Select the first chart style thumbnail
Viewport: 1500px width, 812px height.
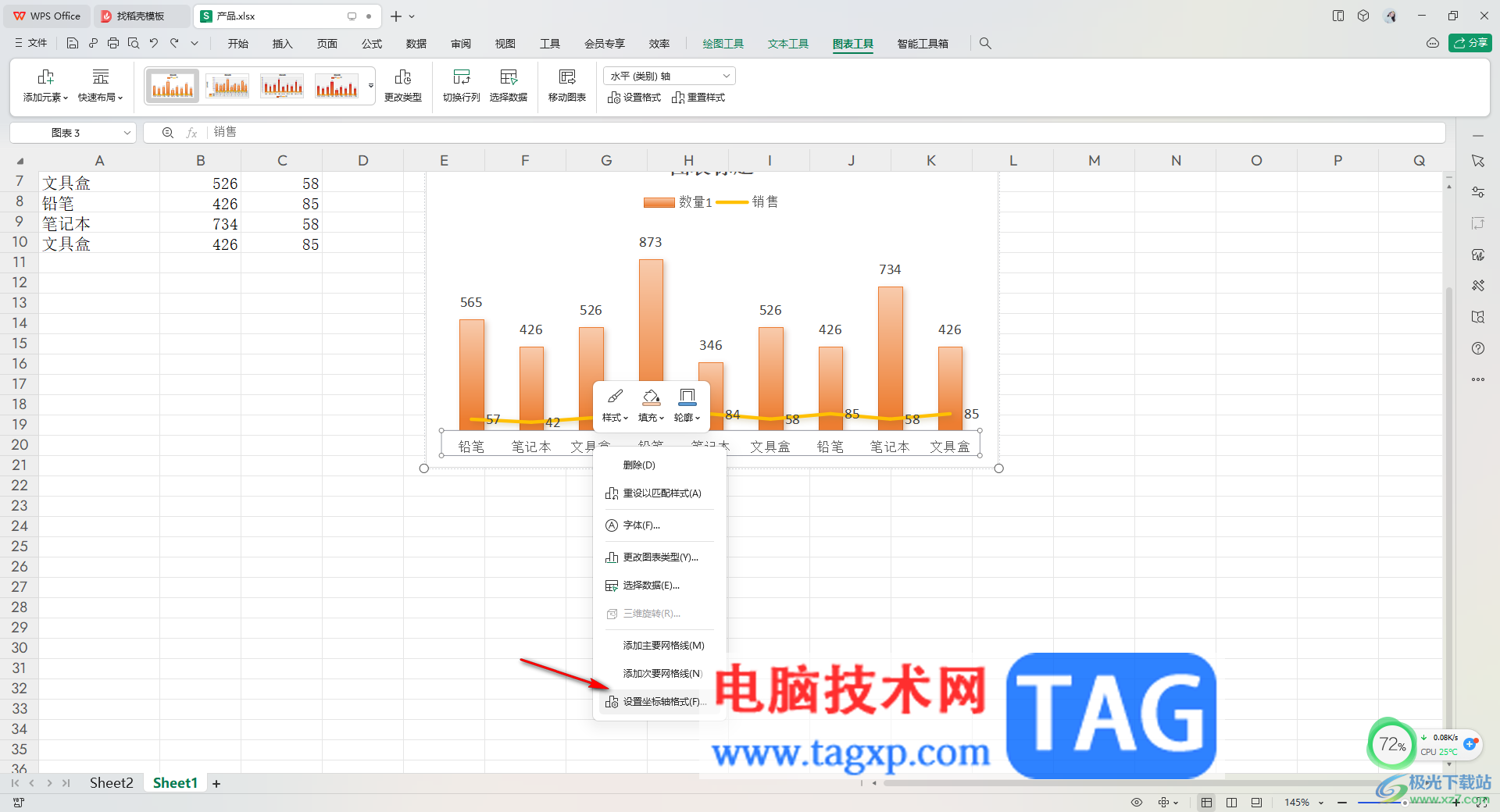click(x=173, y=86)
